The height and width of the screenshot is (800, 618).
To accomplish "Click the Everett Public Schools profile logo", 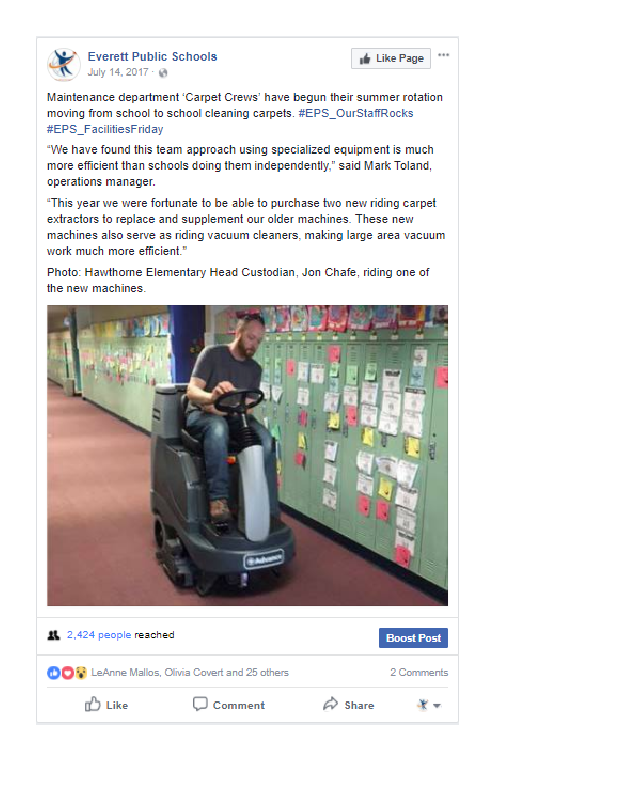I will point(63,64).
